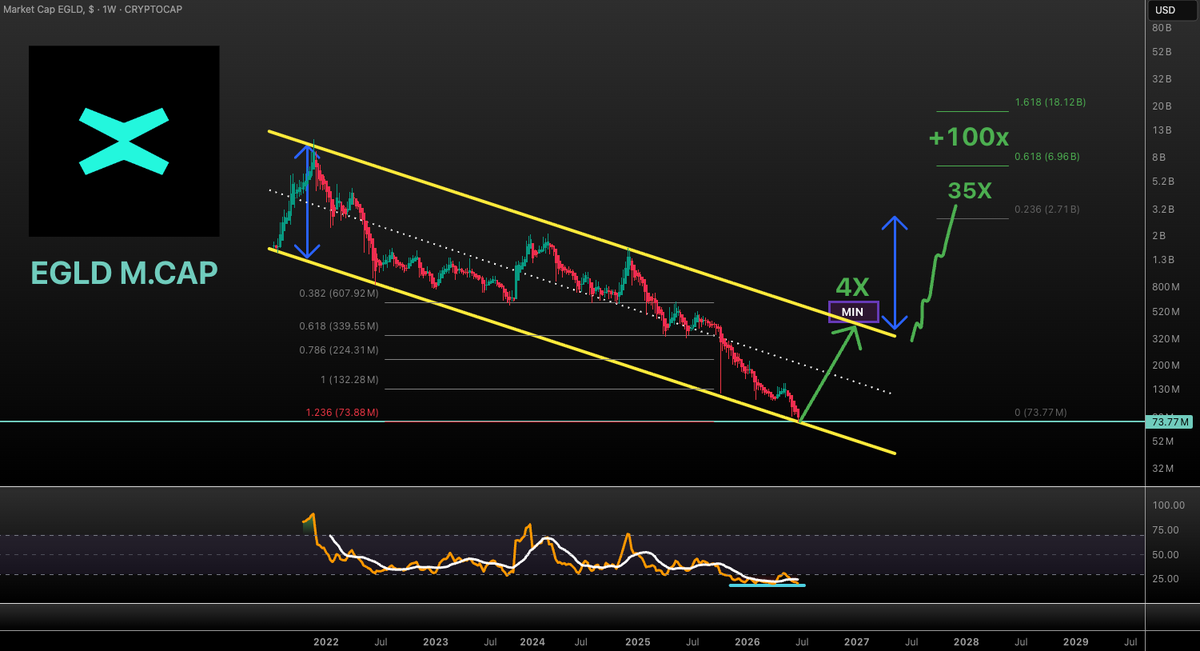The width and height of the screenshot is (1200, 651).
Task: Click 32M on the price axis
Action: (1162, 468)
